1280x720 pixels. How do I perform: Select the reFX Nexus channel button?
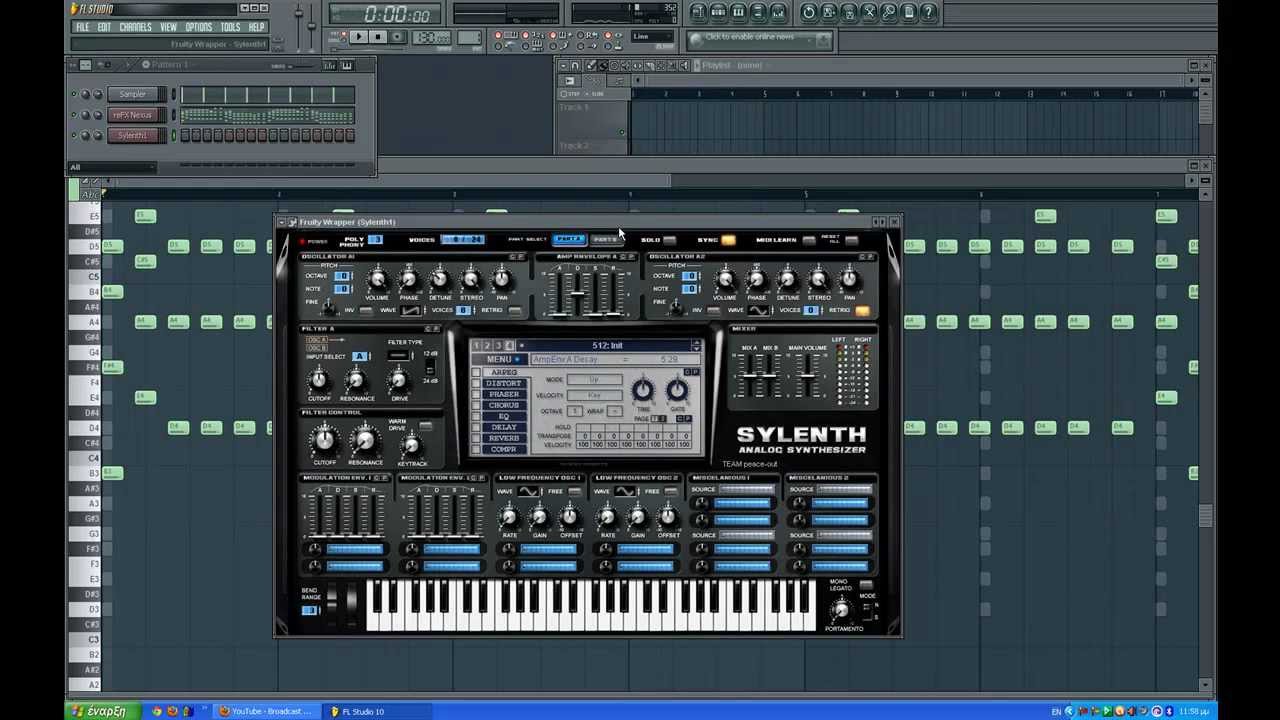[133, 115]
